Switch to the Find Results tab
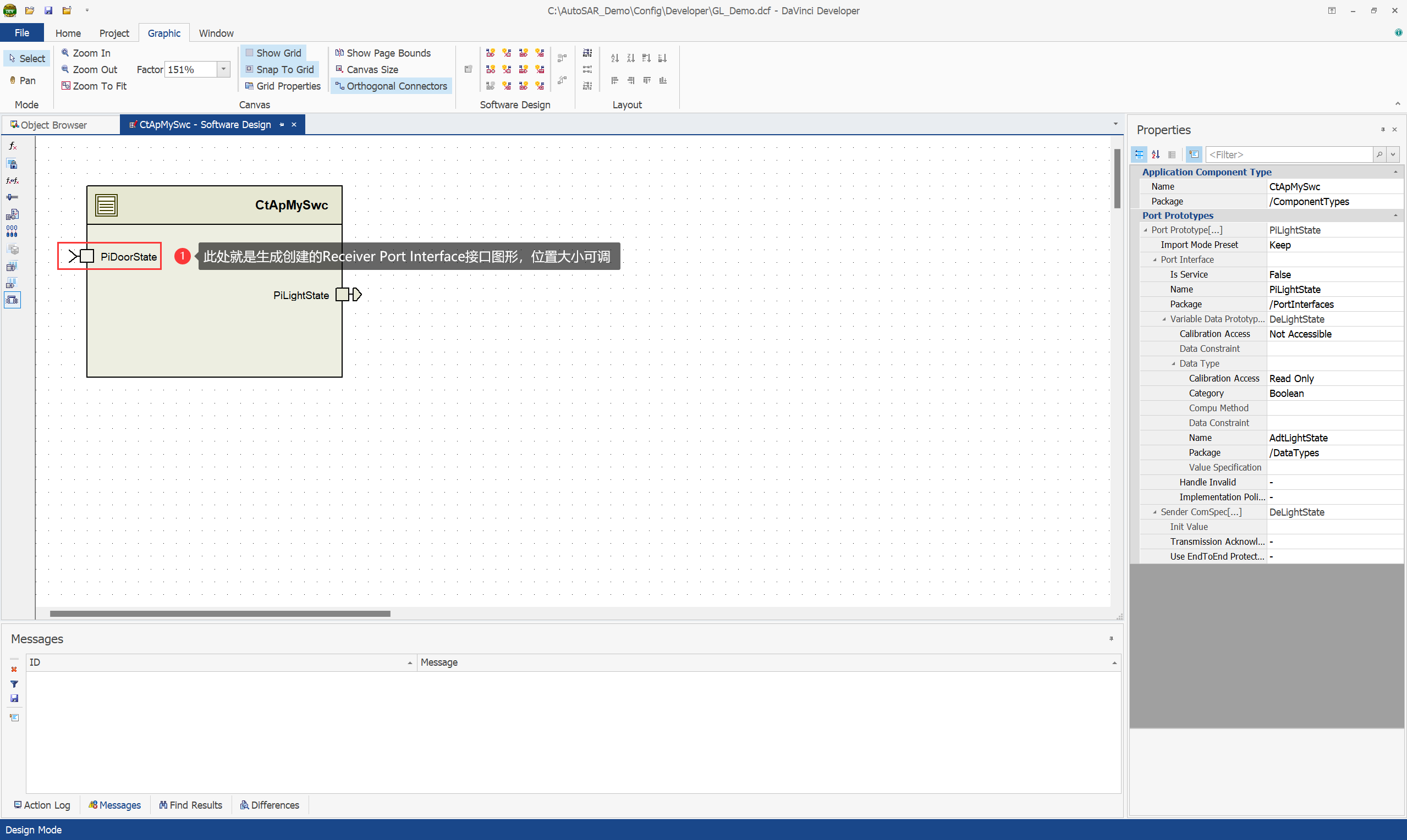 (x=191, y=804)
